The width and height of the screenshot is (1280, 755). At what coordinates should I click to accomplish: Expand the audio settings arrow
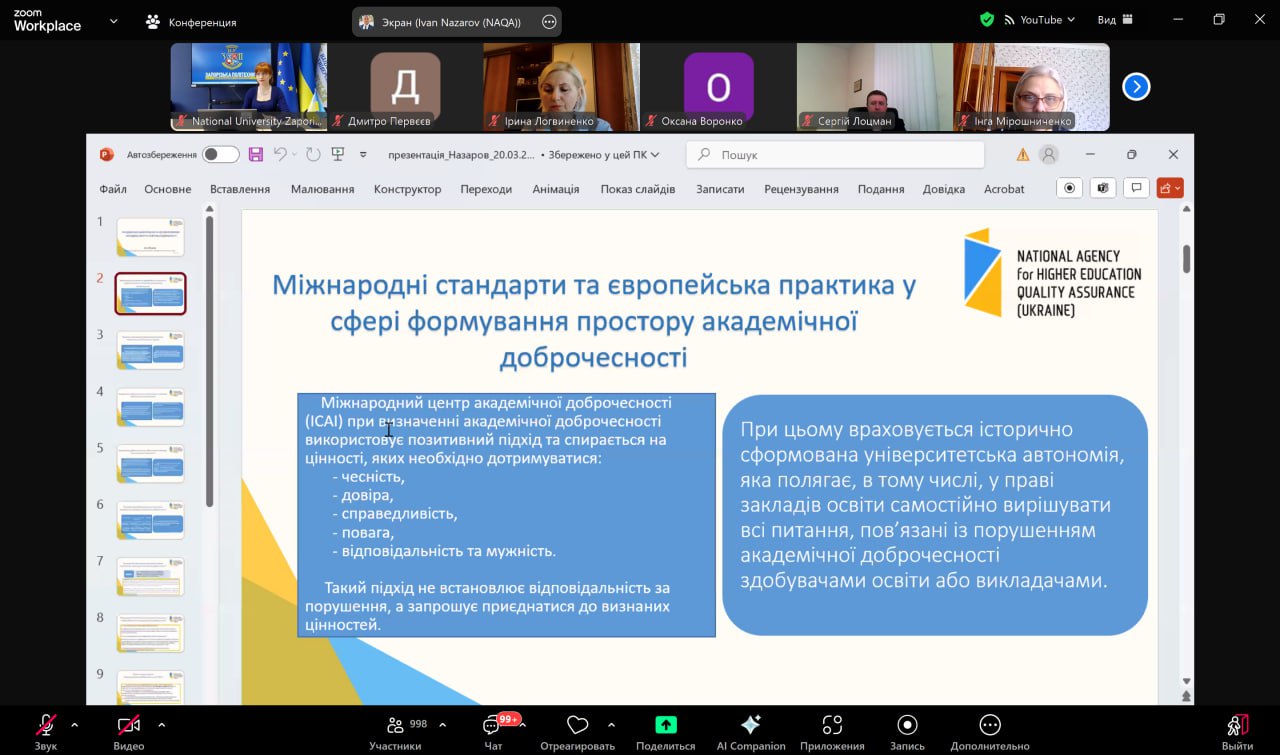pyautogui.click(x=74, y=725)
